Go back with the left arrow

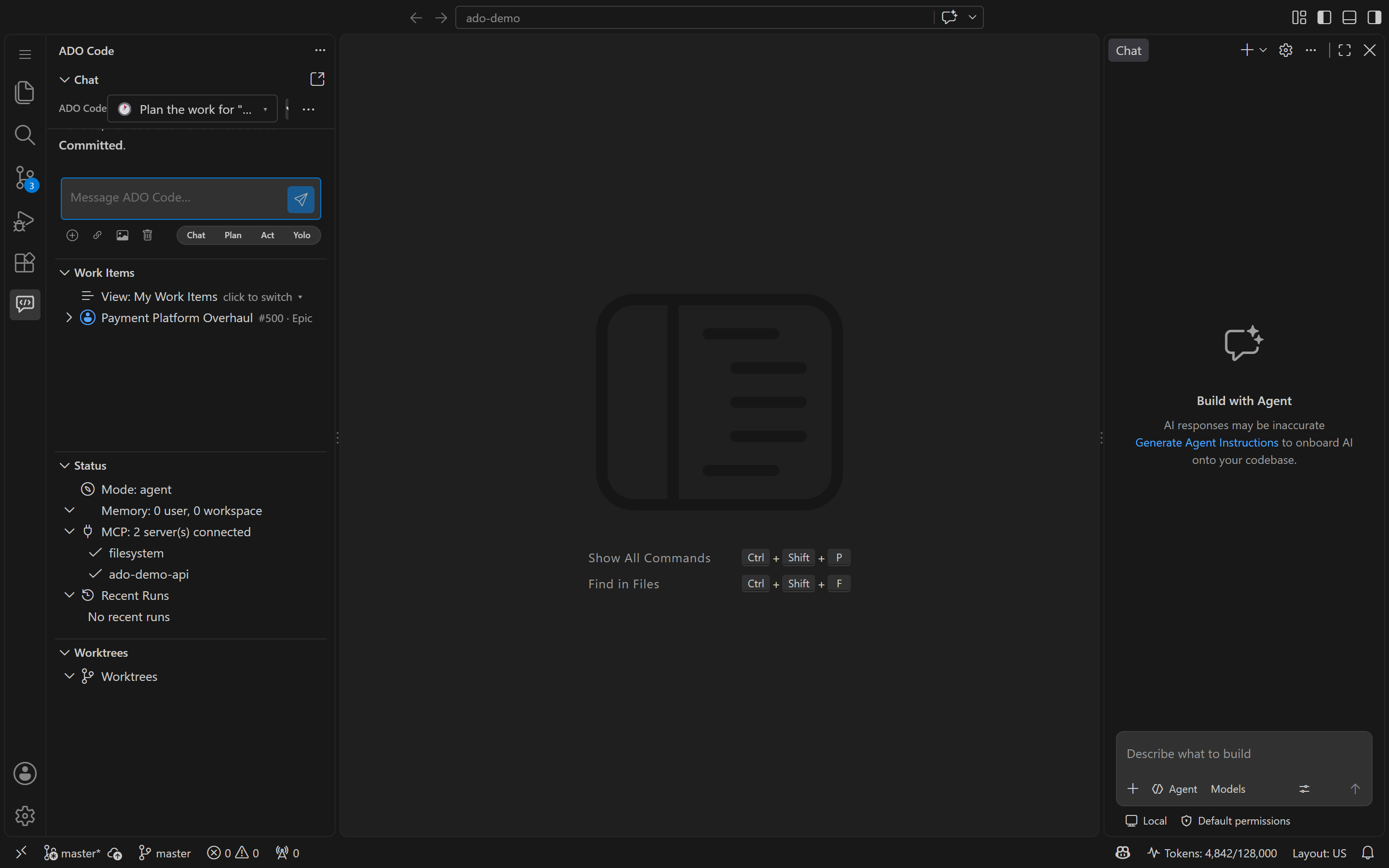pyautogui.click(x=416, y=18)
